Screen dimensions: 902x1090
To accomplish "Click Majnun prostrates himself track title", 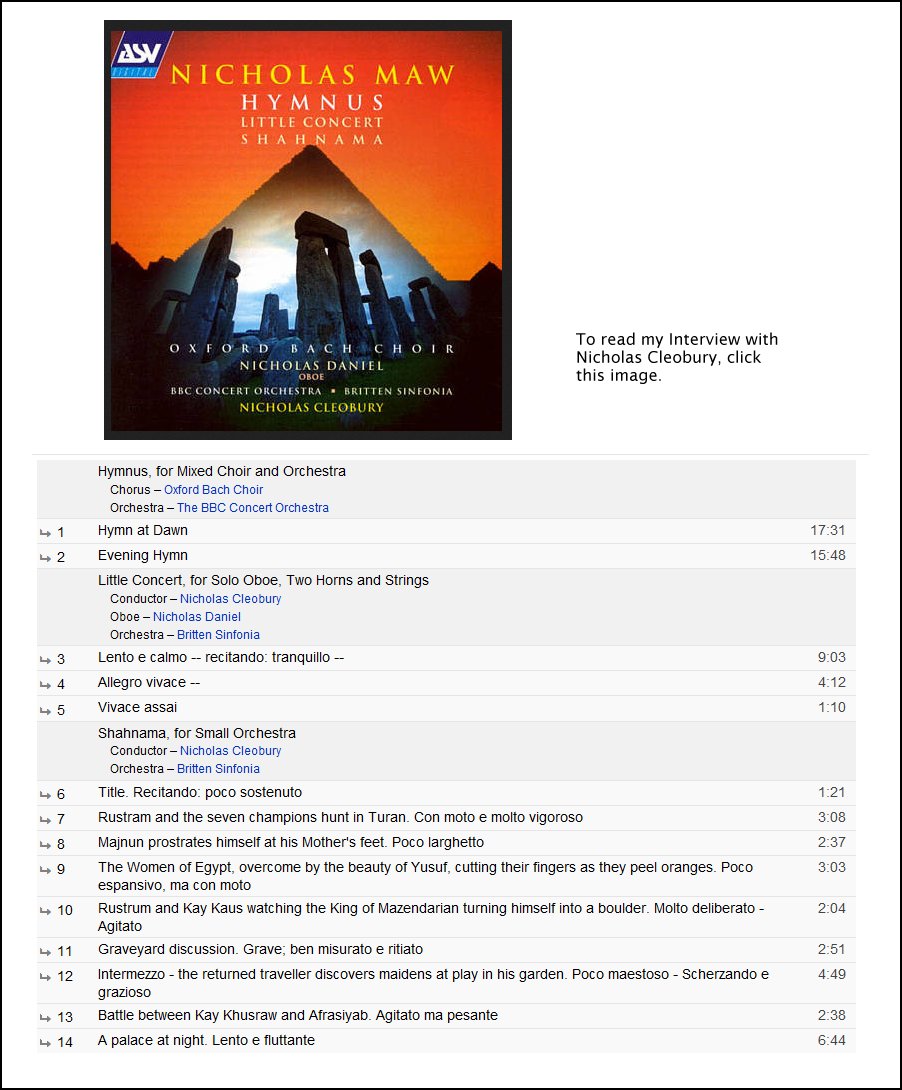I will (291, 843).
